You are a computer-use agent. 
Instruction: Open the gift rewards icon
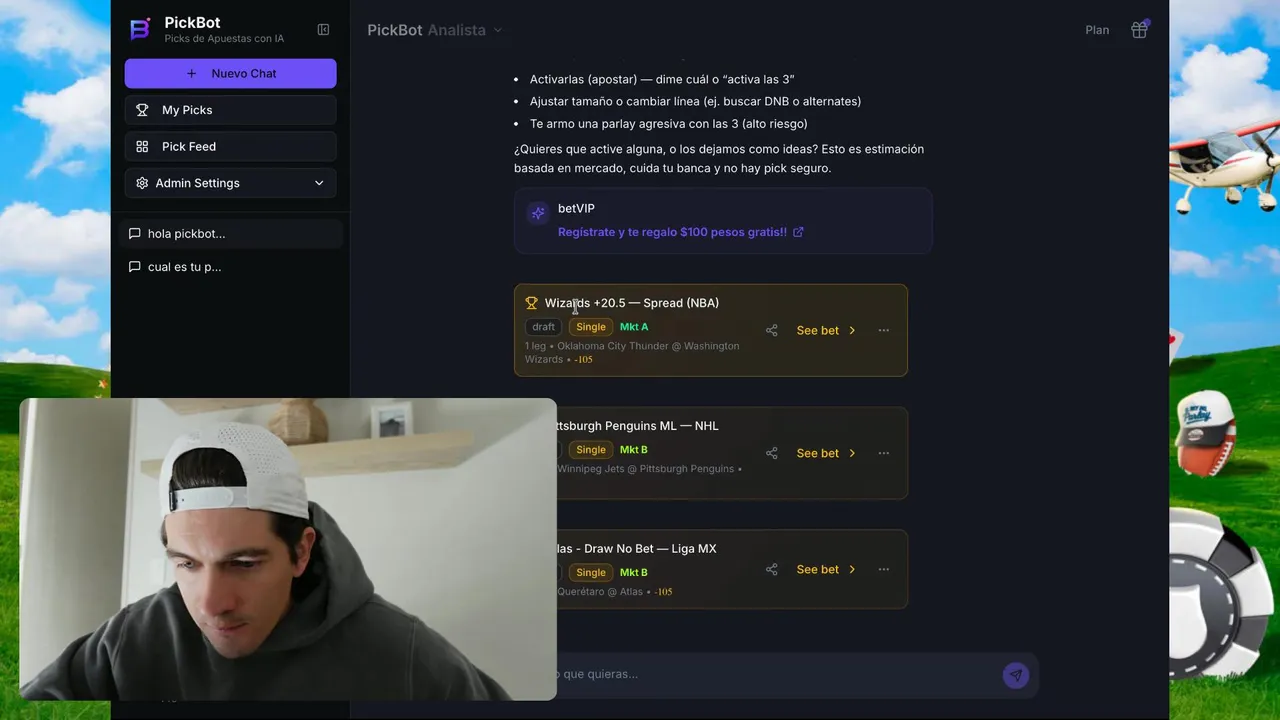(1139, 30)
